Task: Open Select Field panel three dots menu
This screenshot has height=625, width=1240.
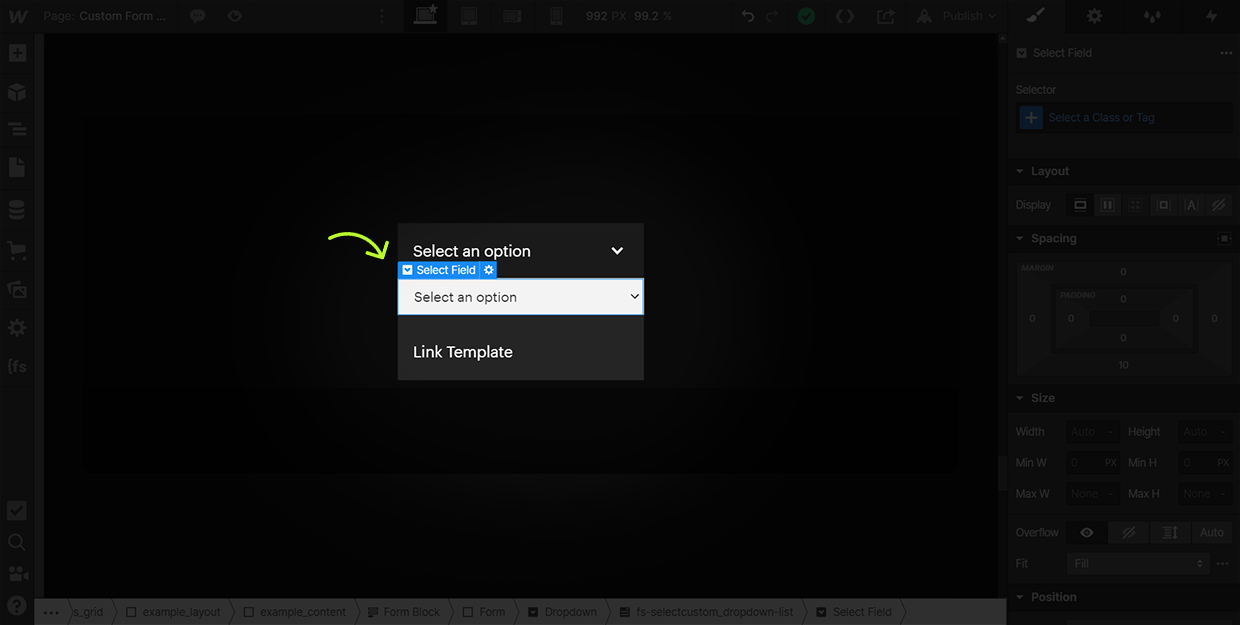Action: [1226, 53]
